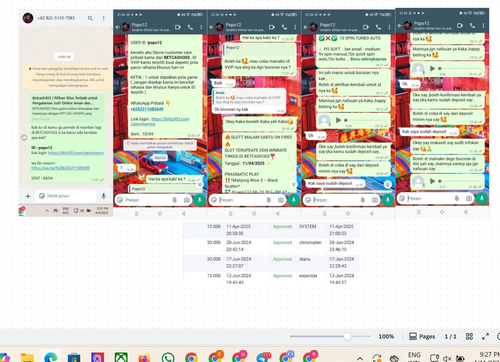
Task: Click SYSTEM cell in table
Action: click(307, 226)
